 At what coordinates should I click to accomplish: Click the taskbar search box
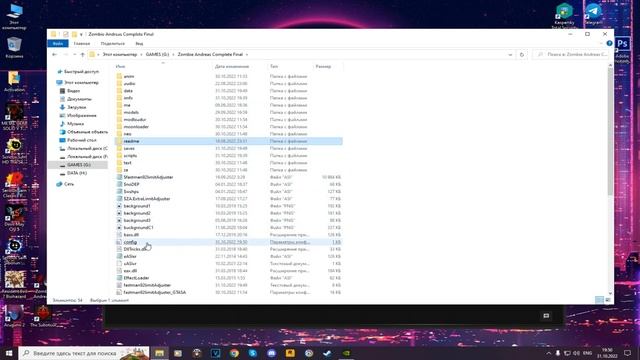coord(84,353)
